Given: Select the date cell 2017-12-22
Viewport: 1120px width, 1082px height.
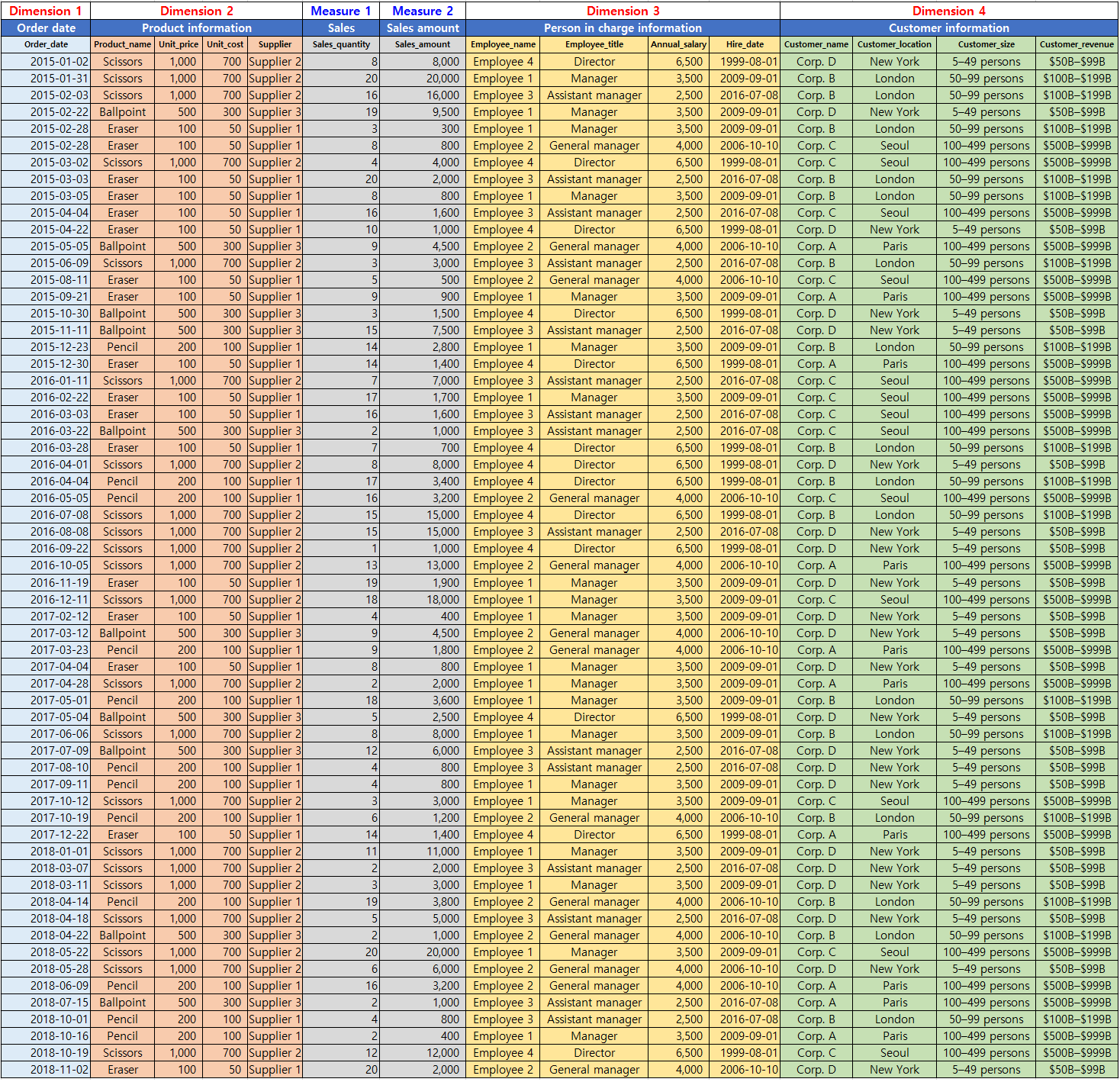Looking at the screenshot, I should tap(46, 835).
